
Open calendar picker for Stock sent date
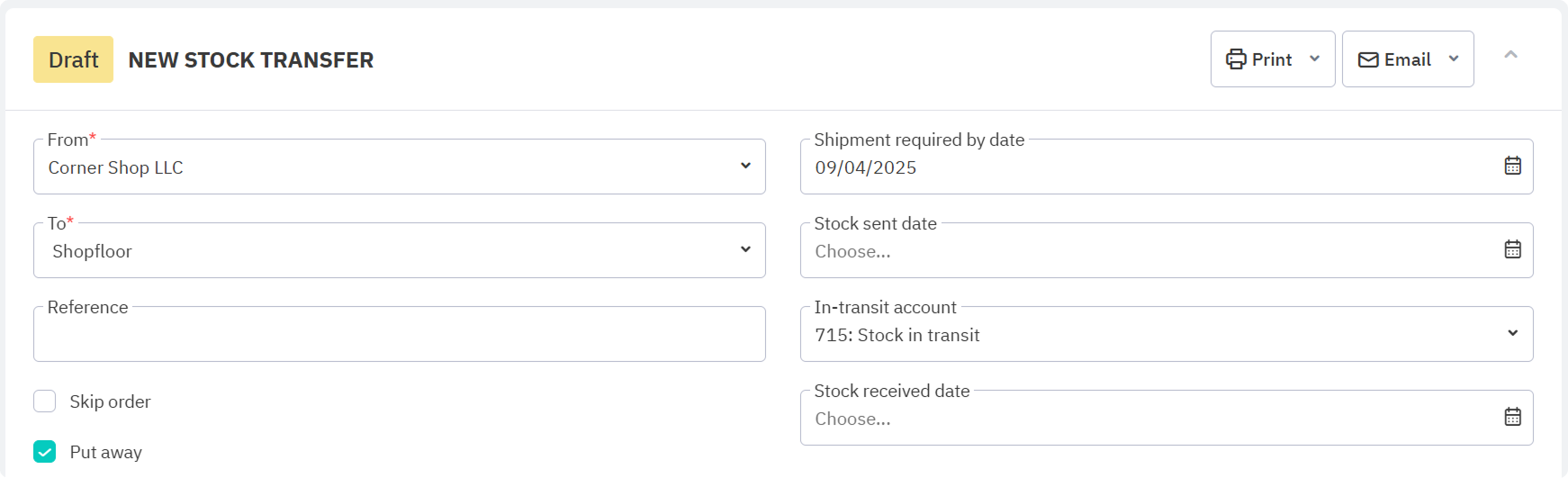tap(1512, 249)
